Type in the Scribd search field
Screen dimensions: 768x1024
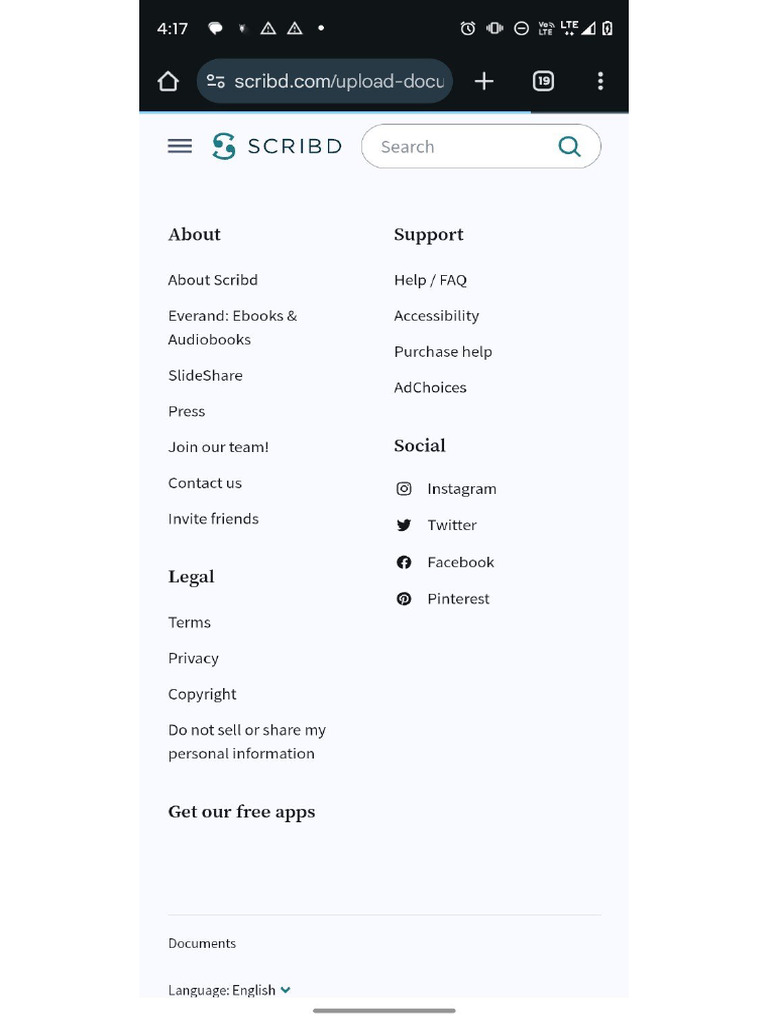pos(455,147)
